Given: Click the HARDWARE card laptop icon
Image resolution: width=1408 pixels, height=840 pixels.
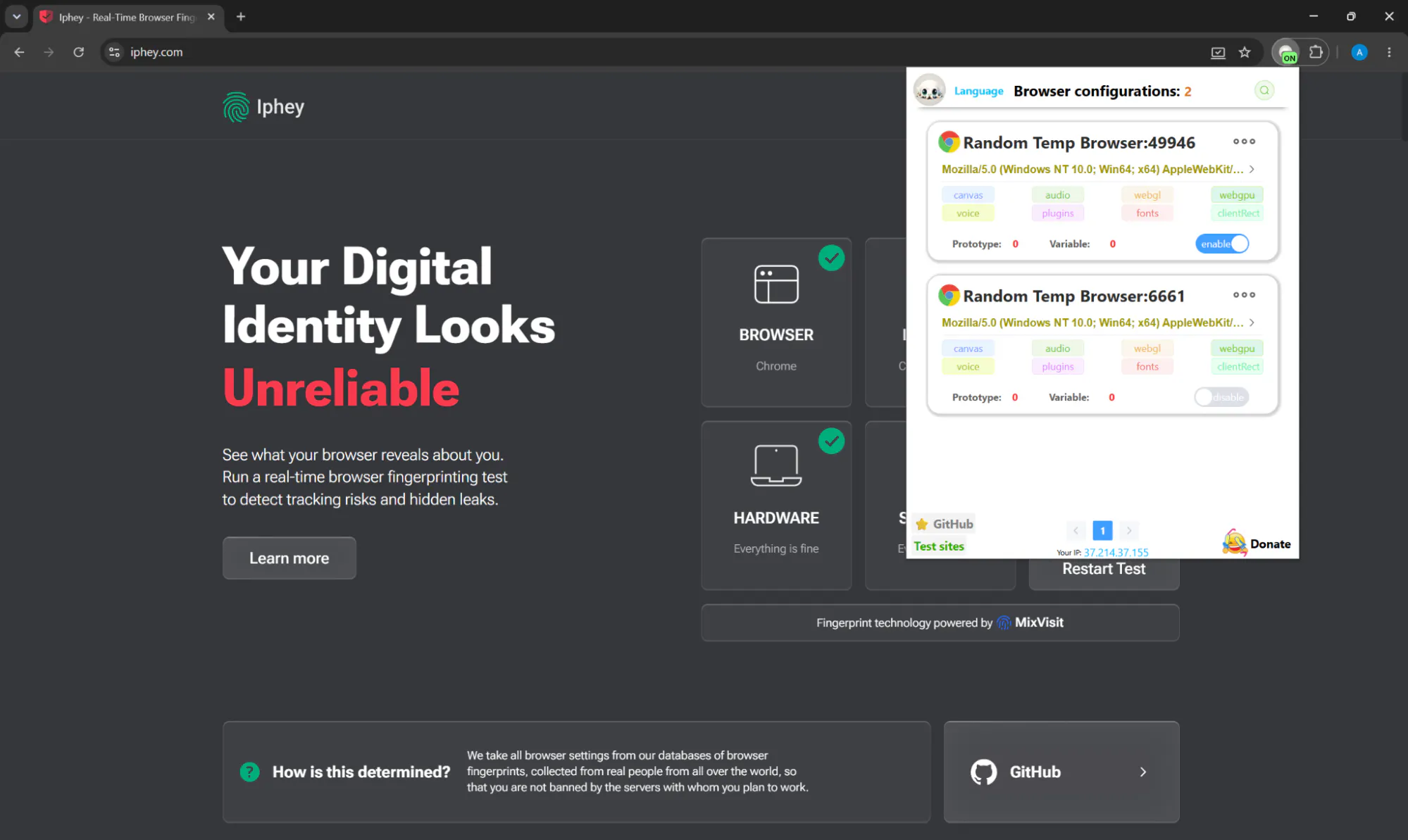Looking at the screenshot, I should point(776,465).
